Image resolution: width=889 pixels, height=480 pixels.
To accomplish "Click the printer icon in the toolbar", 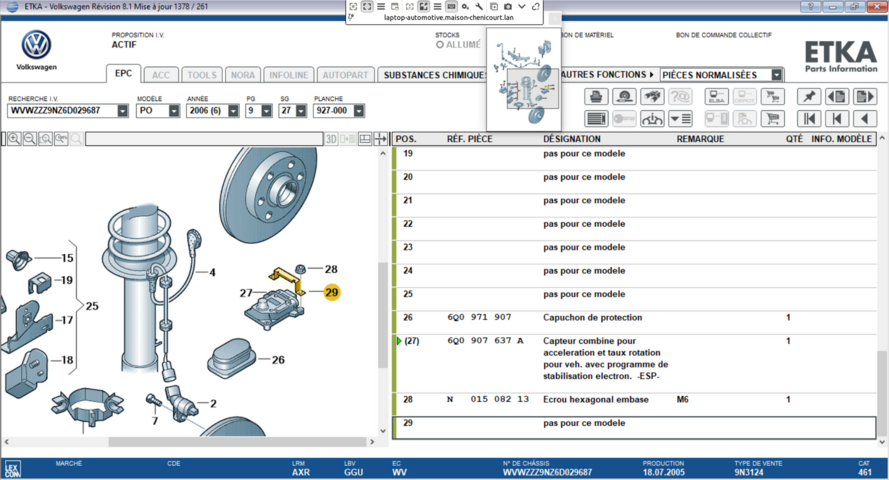I will (x=596, y=97).
